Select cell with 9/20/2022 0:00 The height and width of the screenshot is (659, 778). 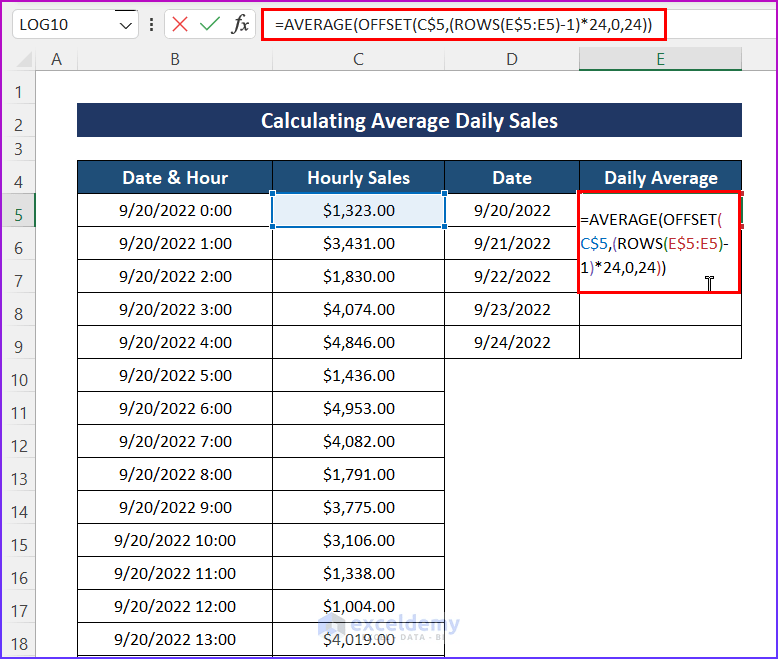(175, 210)
